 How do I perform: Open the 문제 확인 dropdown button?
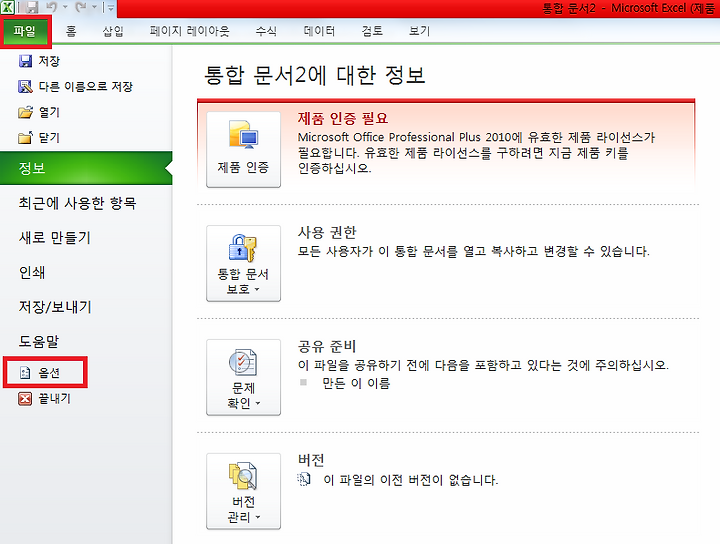pos(243,377)
